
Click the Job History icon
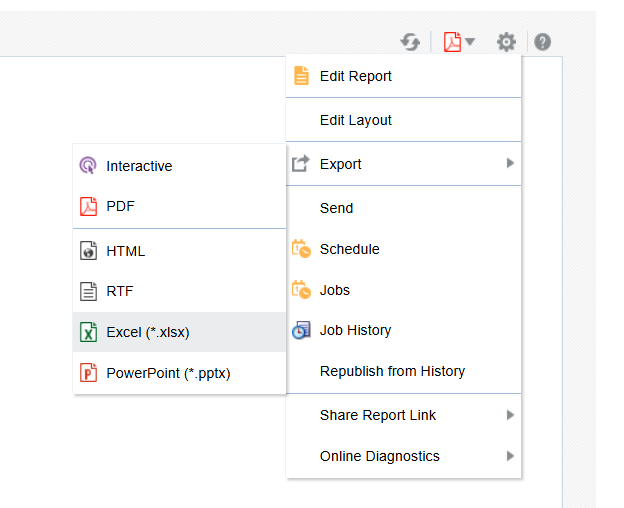point(301,330)
